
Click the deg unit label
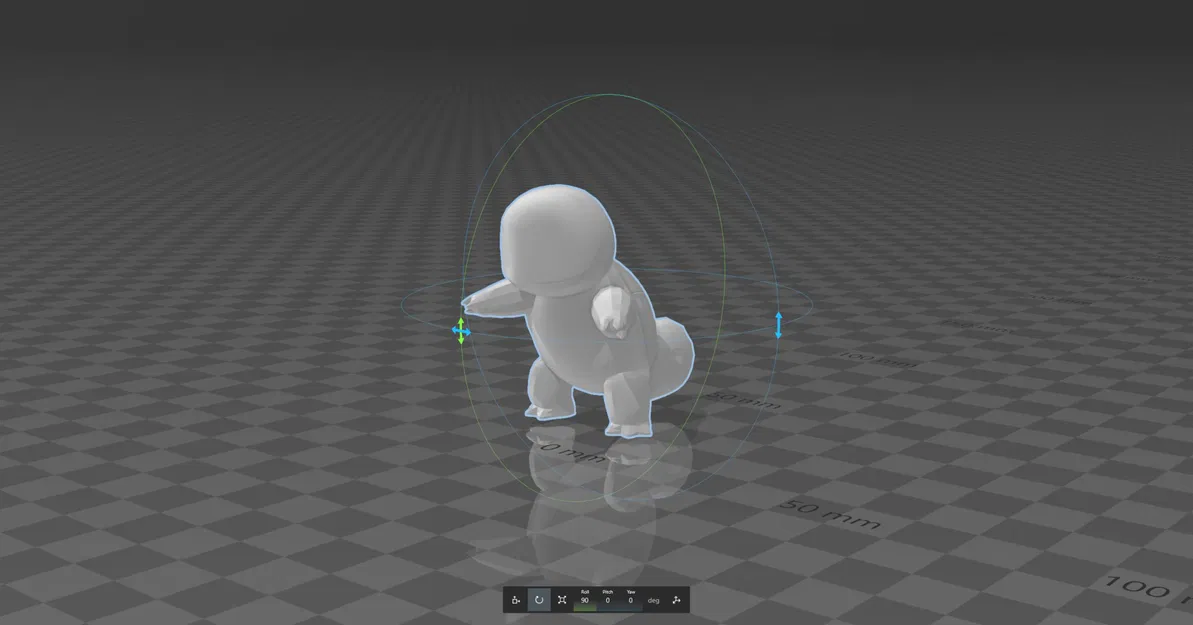click(654, 601)
